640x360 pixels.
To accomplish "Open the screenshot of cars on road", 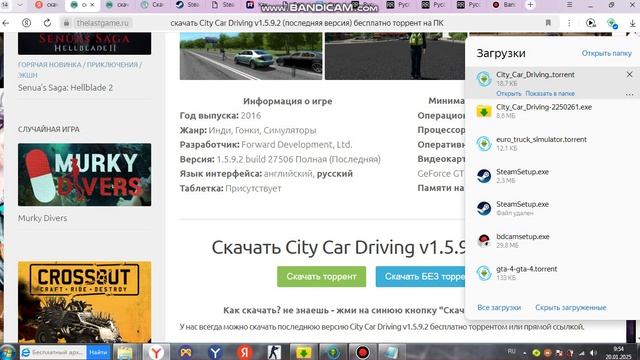I will [251, 56].
